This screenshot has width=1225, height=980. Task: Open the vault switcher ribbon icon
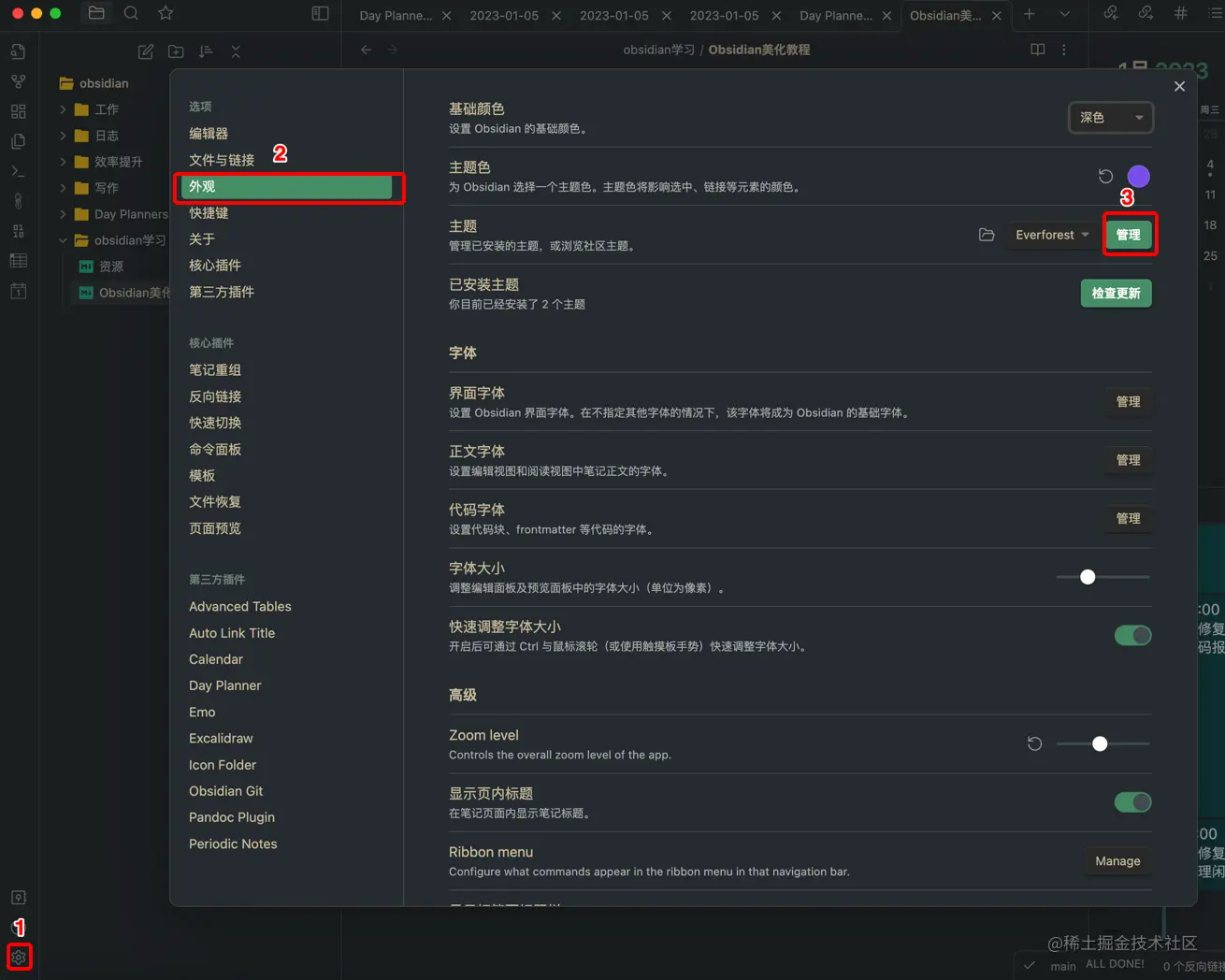click(18, 898)
